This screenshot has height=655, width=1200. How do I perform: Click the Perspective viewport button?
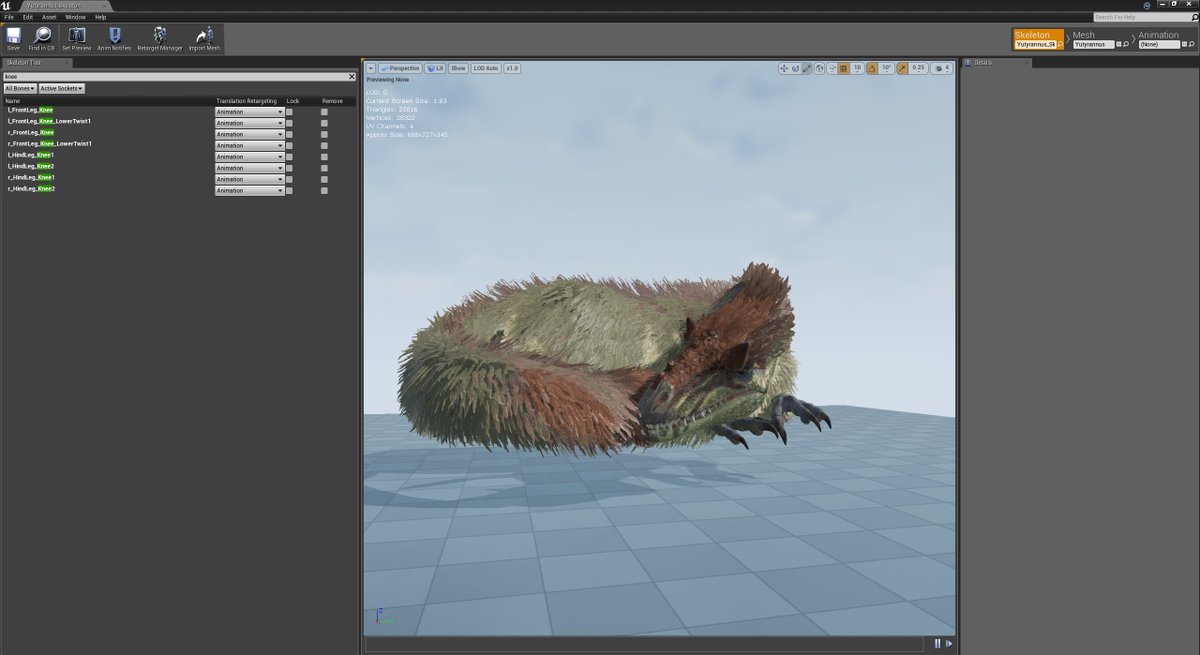399,68
